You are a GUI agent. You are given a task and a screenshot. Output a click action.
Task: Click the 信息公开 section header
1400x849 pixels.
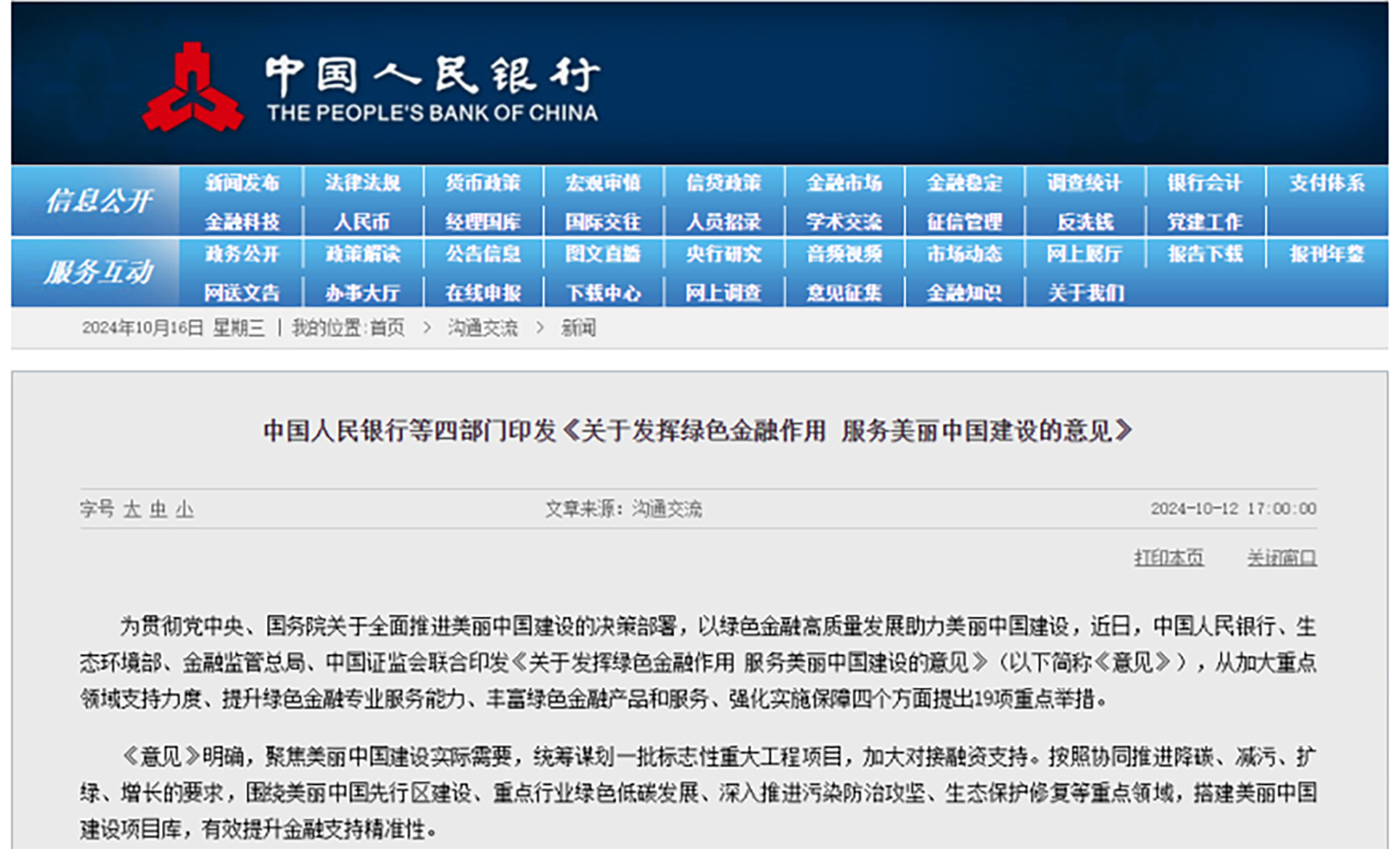coord(98,201)
